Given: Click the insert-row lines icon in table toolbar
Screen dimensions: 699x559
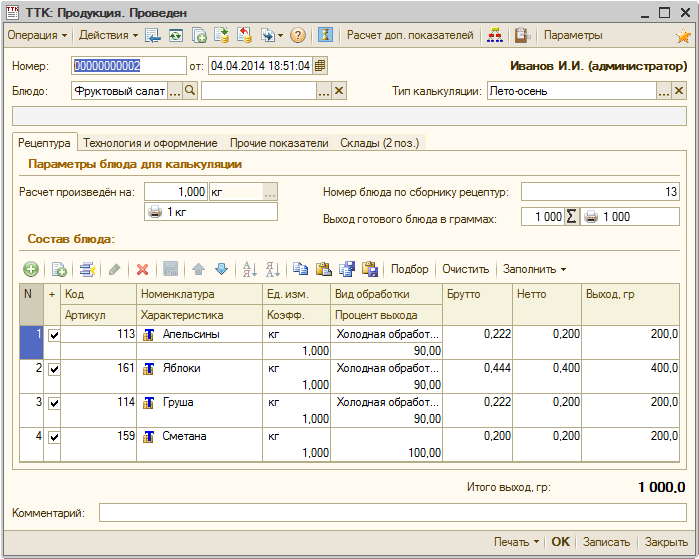Looking at the screenshot, I should pos(87,269).
